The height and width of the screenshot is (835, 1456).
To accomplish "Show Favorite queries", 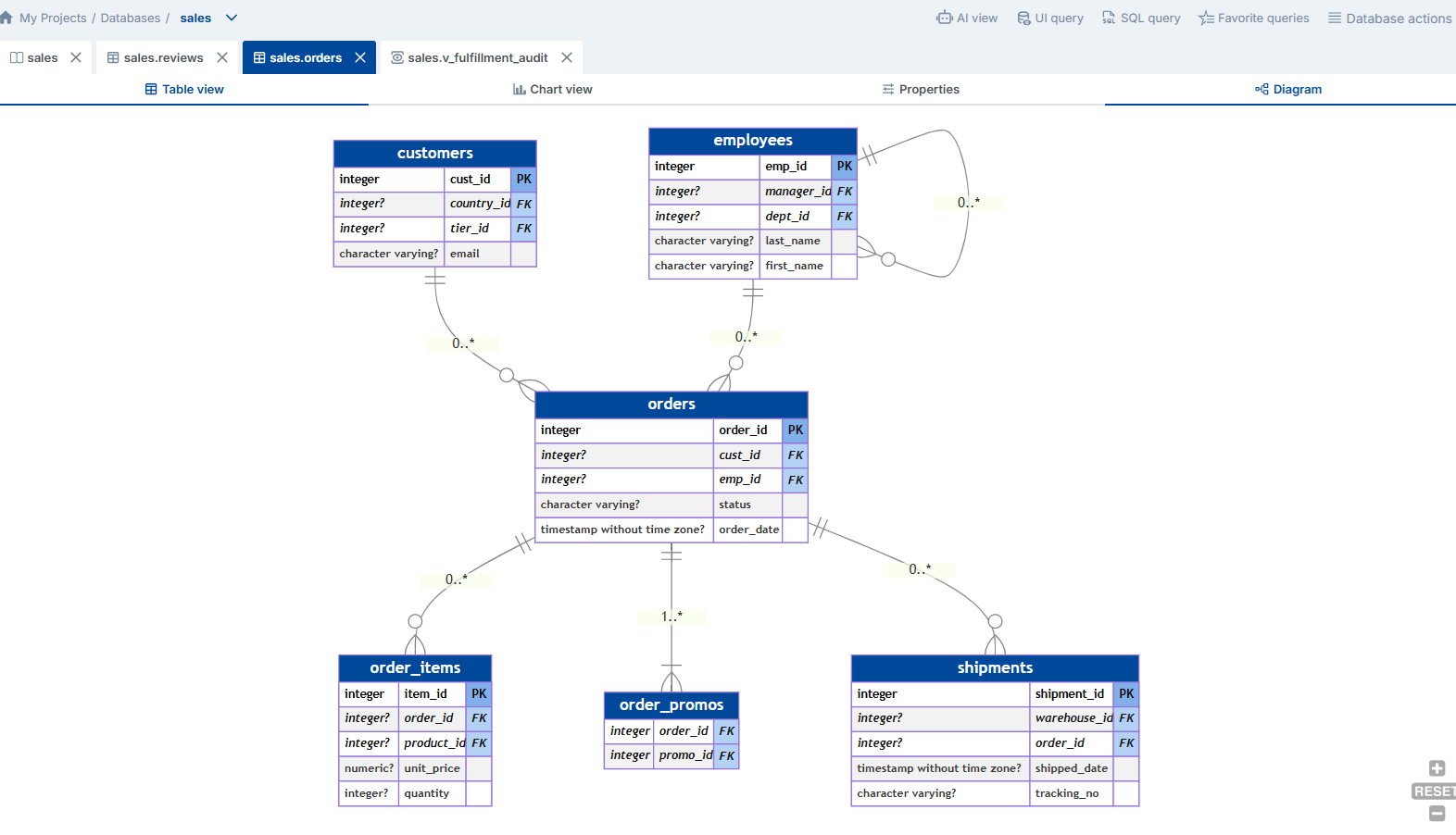I will [1253, 18].
